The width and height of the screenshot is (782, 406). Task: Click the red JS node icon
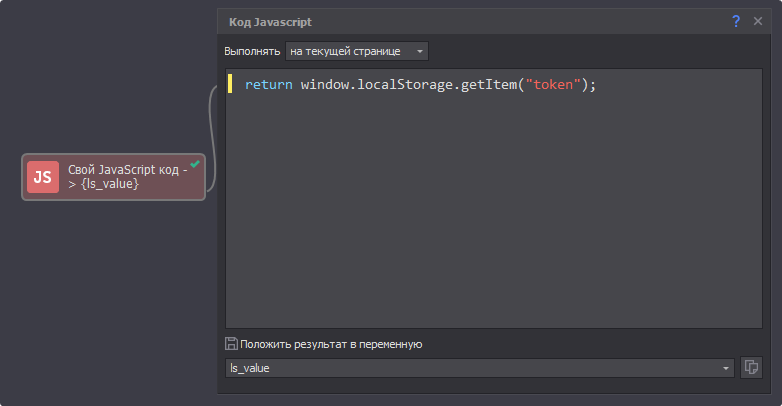[x=43, y=177]
